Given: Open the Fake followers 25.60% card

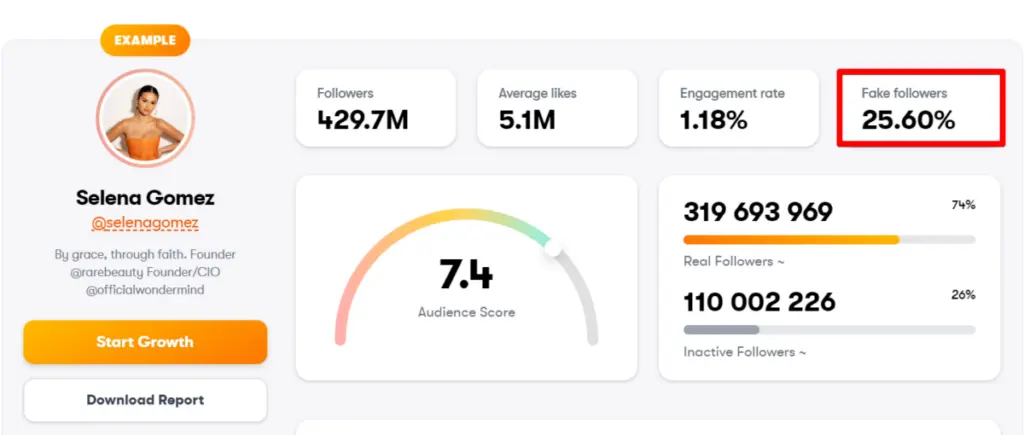Looking at the screenshot, I should (920, 108).
